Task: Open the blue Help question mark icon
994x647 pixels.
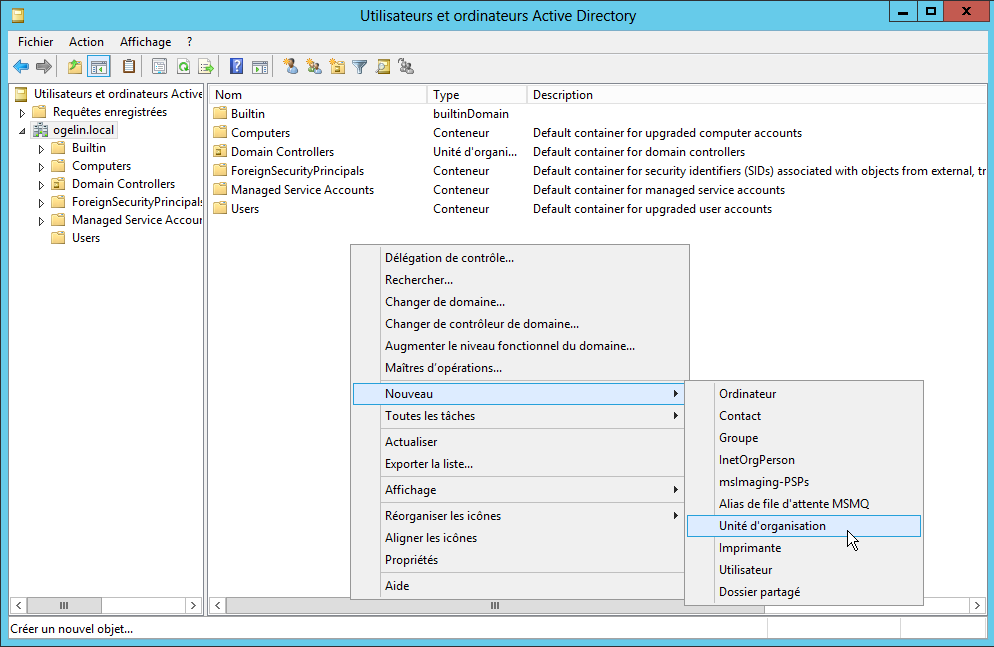Action: [x=237, y=67]
